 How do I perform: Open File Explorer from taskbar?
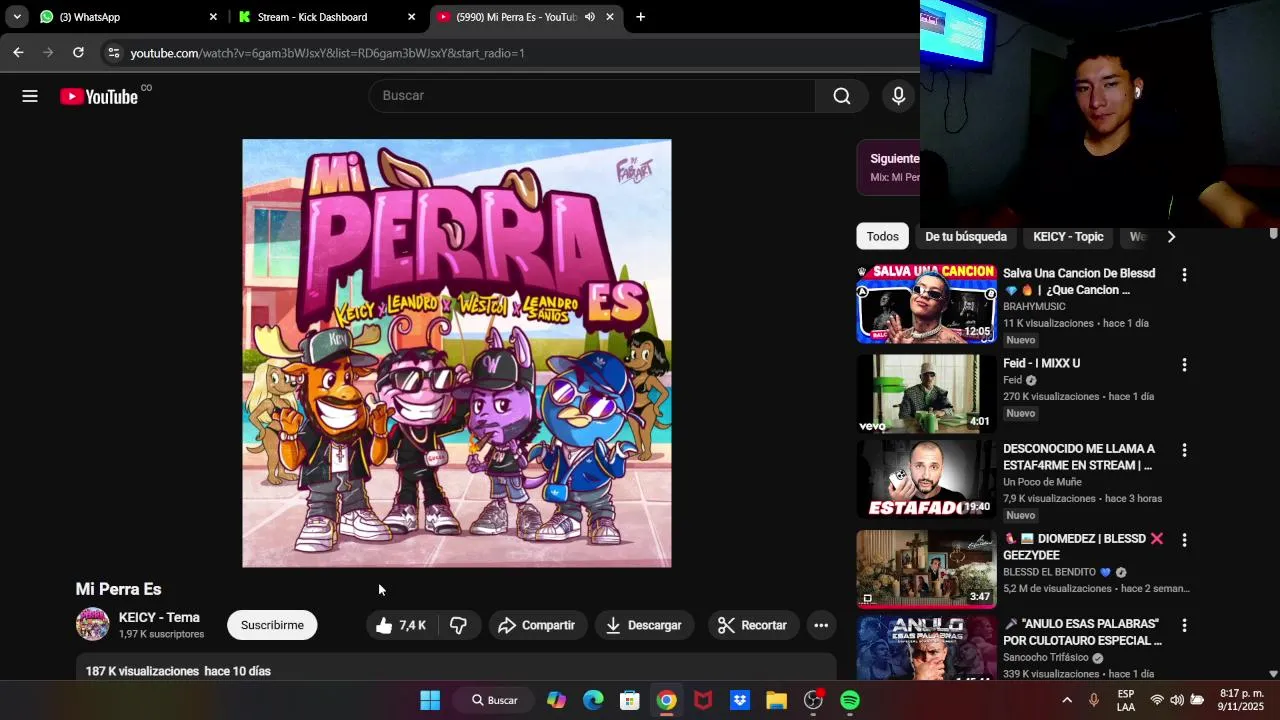[776, 700]
